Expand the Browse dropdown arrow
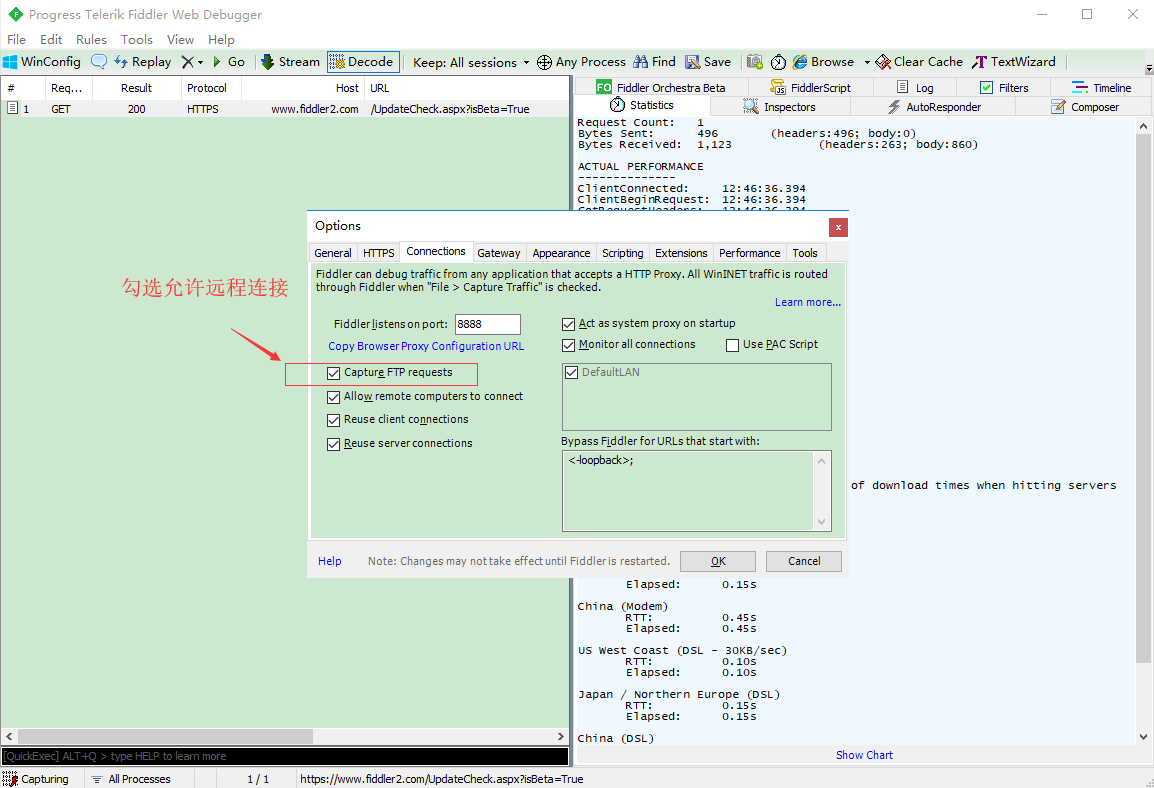 click(x=867, y=63)
